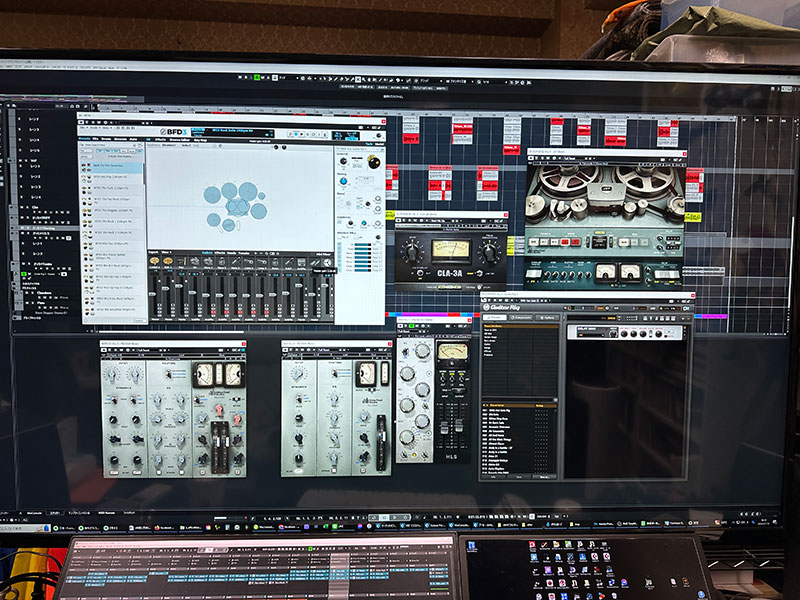The image size is (800, 600).
Task: Click the green highlighted tool in Cubase top toolbar
Action: (257, 78)
